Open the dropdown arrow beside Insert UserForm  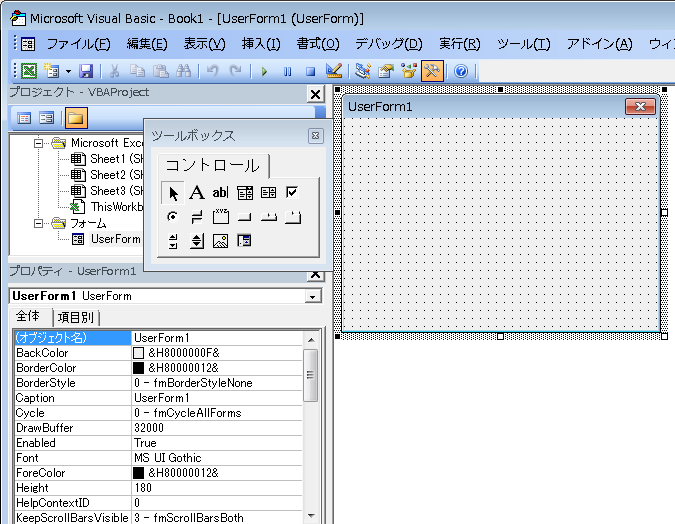[x=68, y=71]
